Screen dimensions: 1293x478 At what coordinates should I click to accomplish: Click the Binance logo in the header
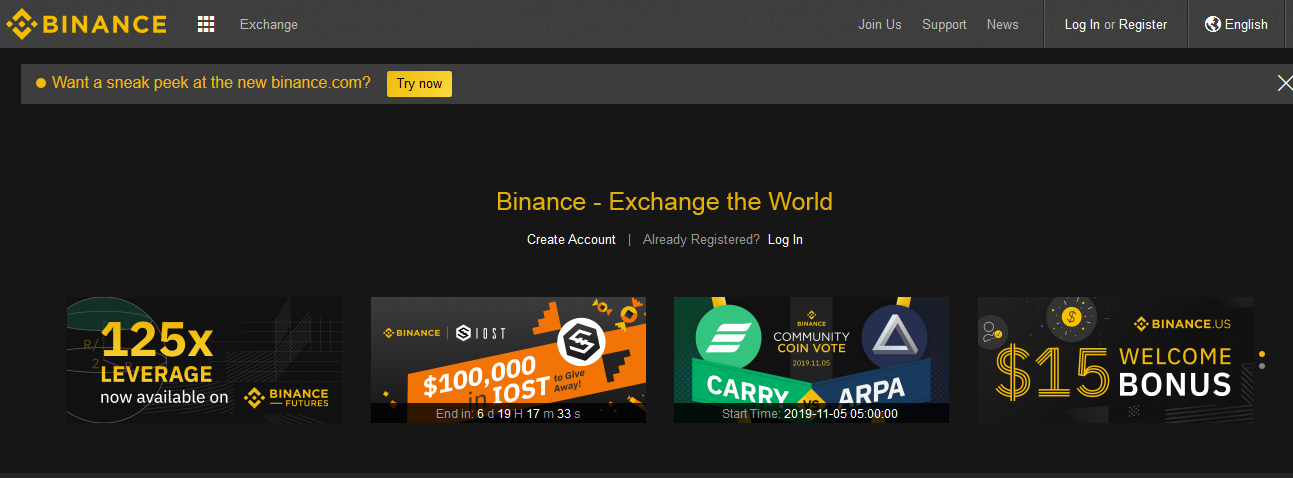click(87, 24)
